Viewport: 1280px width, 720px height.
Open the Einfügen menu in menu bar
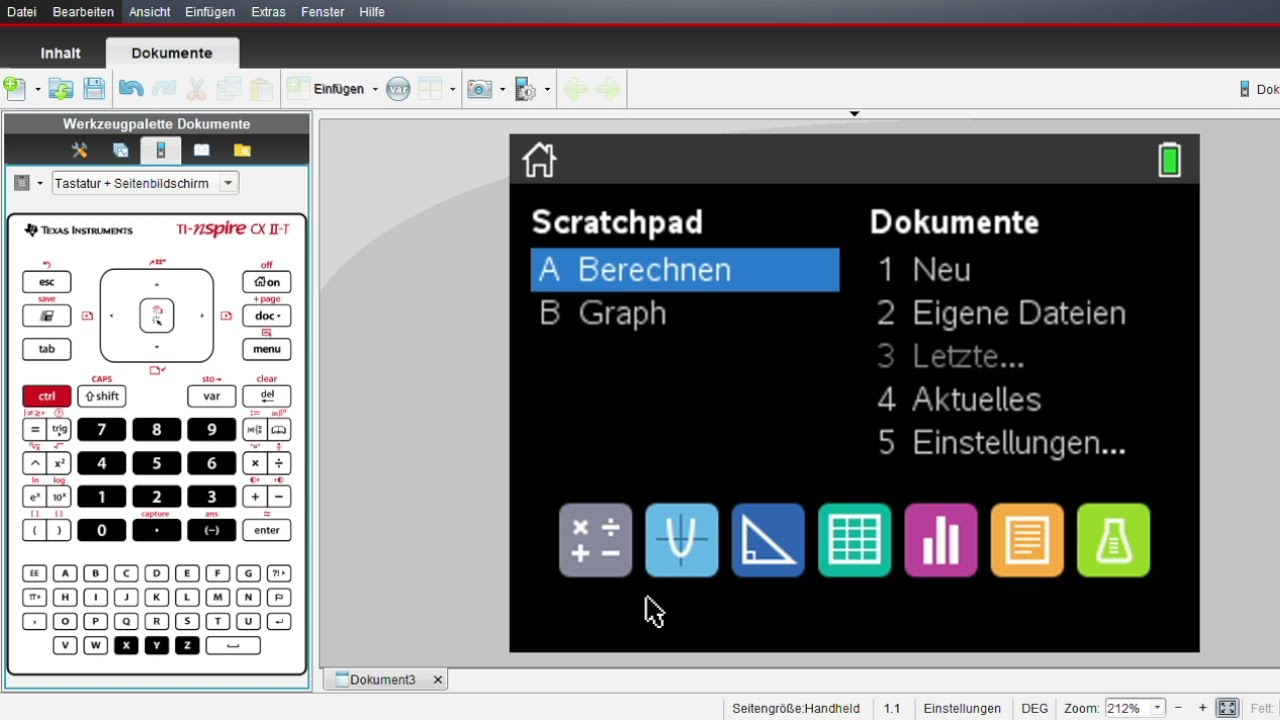[x=210, y=12]
